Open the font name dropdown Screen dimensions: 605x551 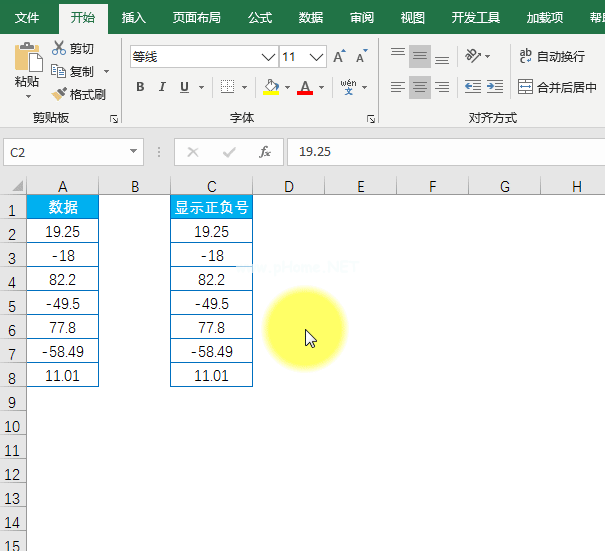click(268, 57)
